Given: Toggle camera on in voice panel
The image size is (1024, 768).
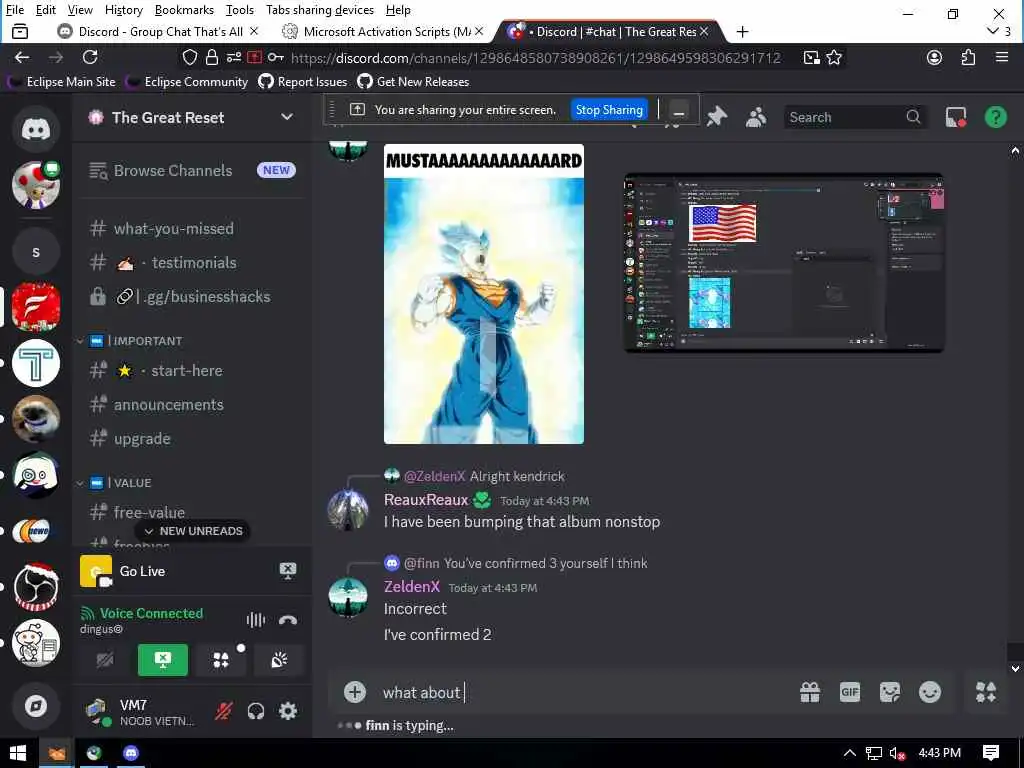Looking at the screenshot, I should (x=104, y=660).
